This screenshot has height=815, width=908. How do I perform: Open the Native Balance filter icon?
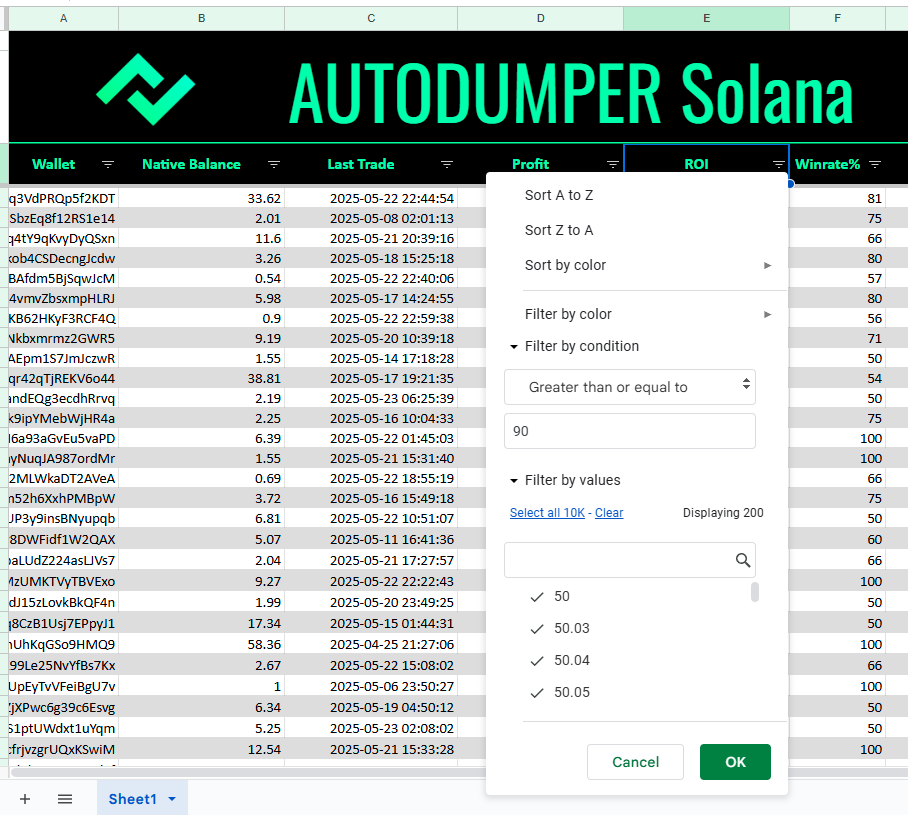click(x=274, y=165)
